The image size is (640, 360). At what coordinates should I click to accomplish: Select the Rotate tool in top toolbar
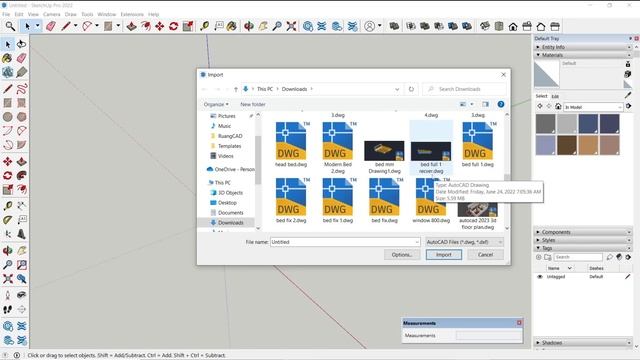tap(173, 27)
